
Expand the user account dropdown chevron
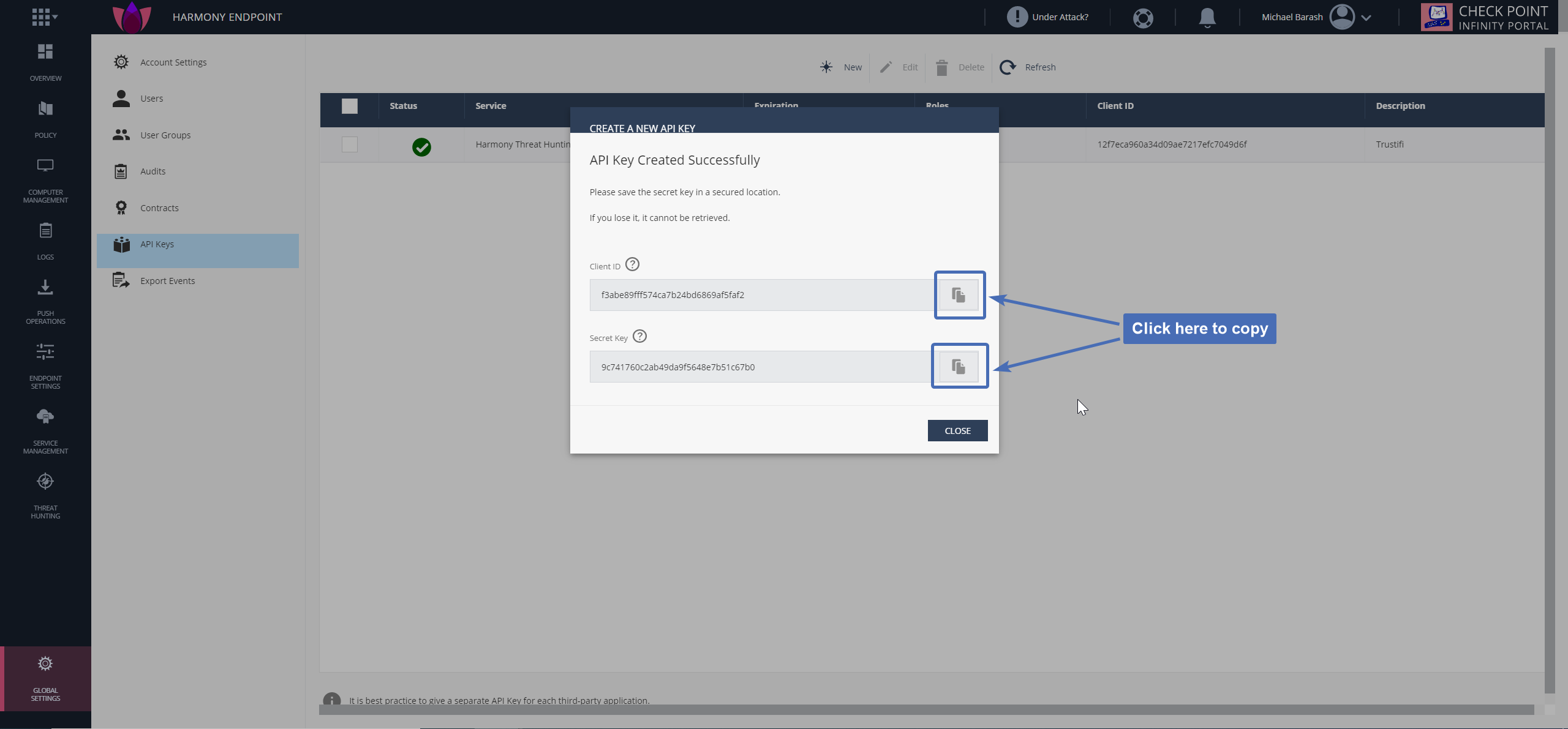pyautogui.click(x=1366, y=18)
